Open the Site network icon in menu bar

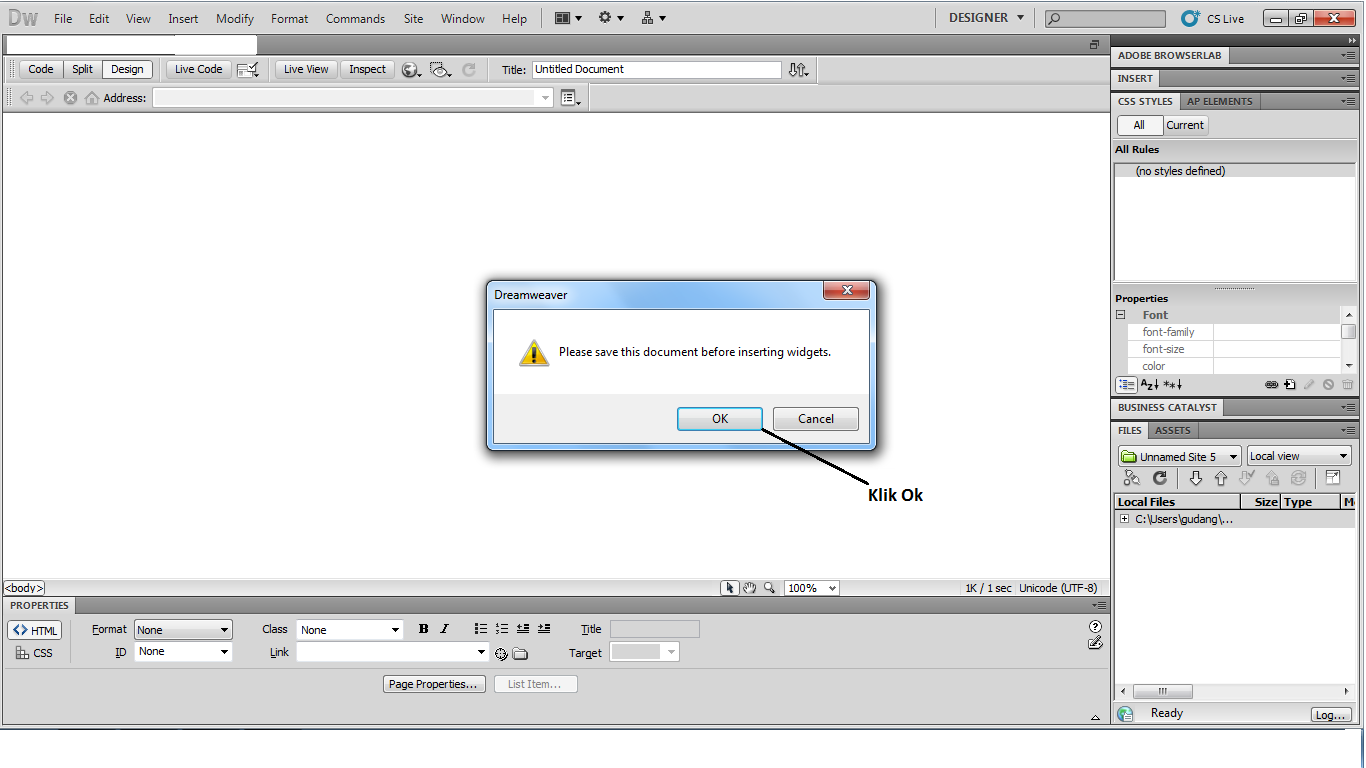pyautogui.click(x=653, y=18)
